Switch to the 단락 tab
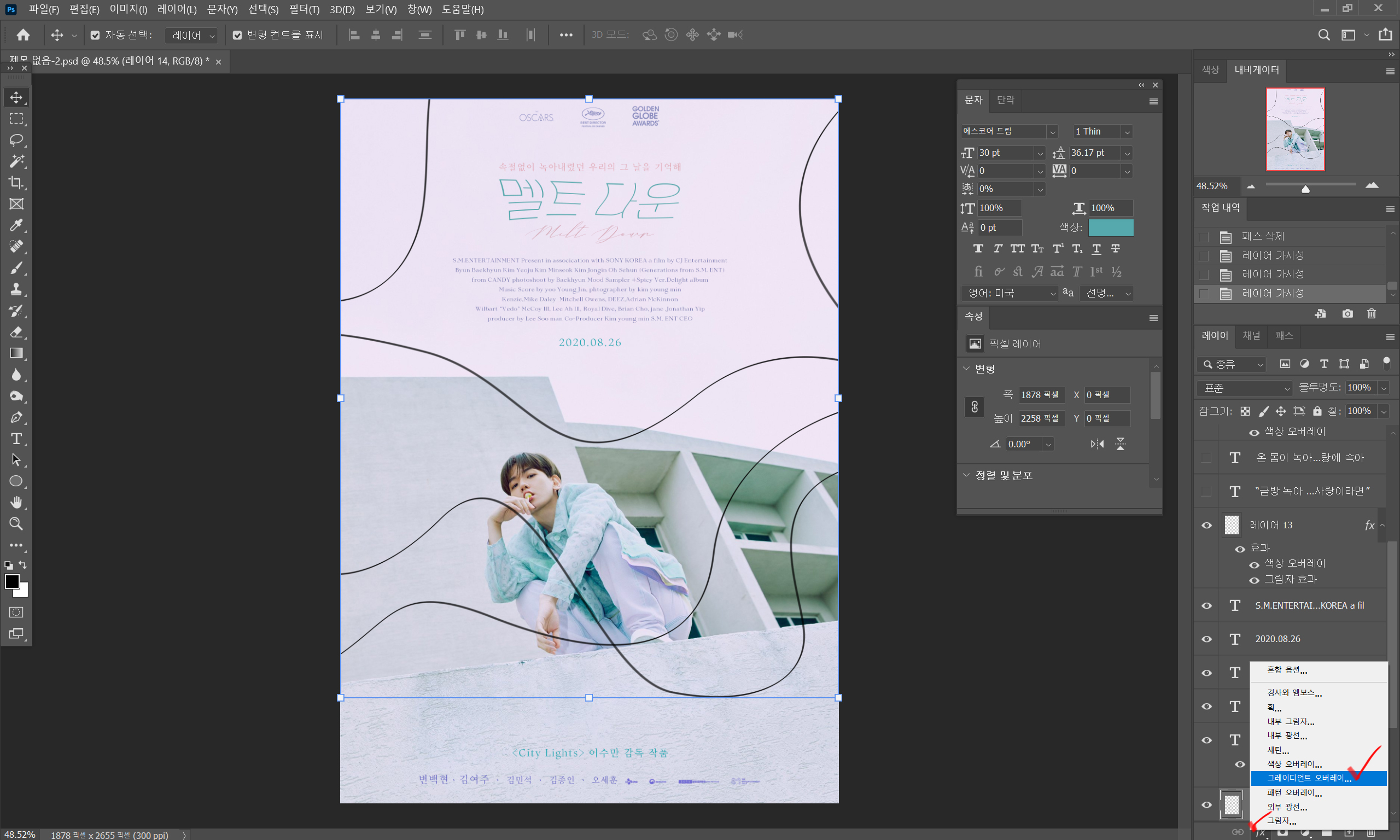The width and height of the screenshot is (1400, 840). (x=1006, y=100)
